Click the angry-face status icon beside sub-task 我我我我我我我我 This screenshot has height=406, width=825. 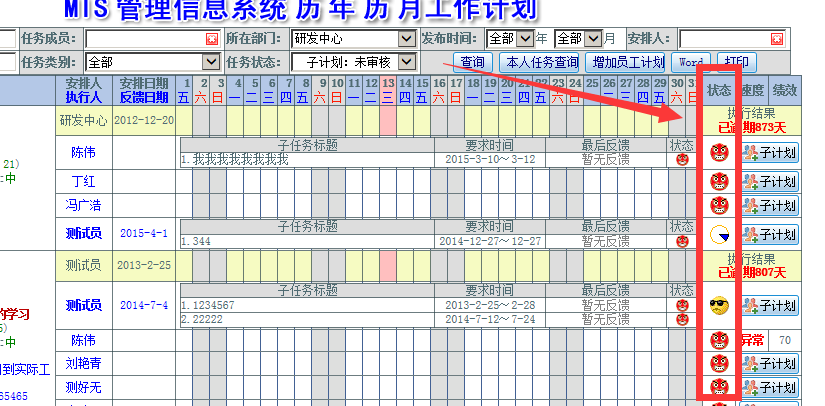(719, 153)
